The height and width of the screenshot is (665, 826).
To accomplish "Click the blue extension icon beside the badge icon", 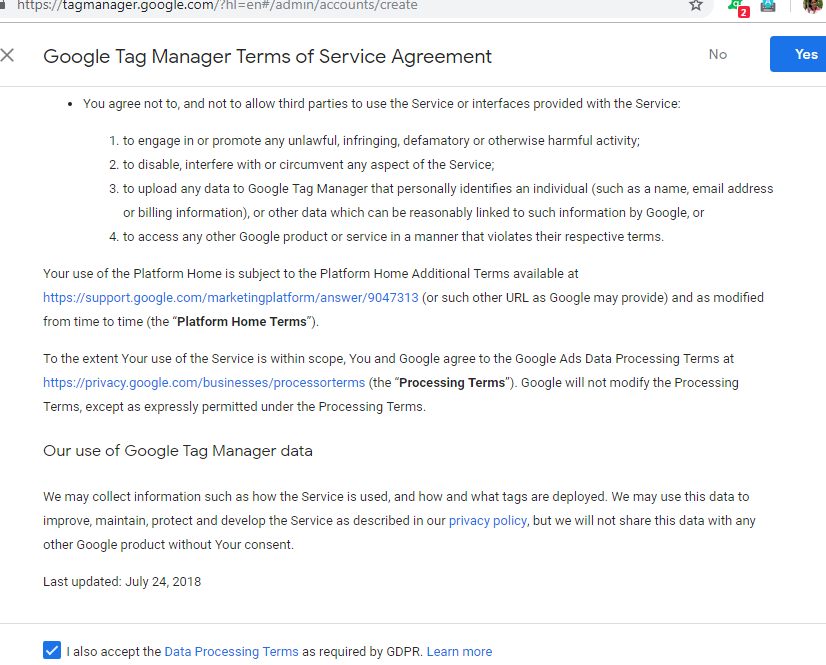I will click(x=768, y=6).
